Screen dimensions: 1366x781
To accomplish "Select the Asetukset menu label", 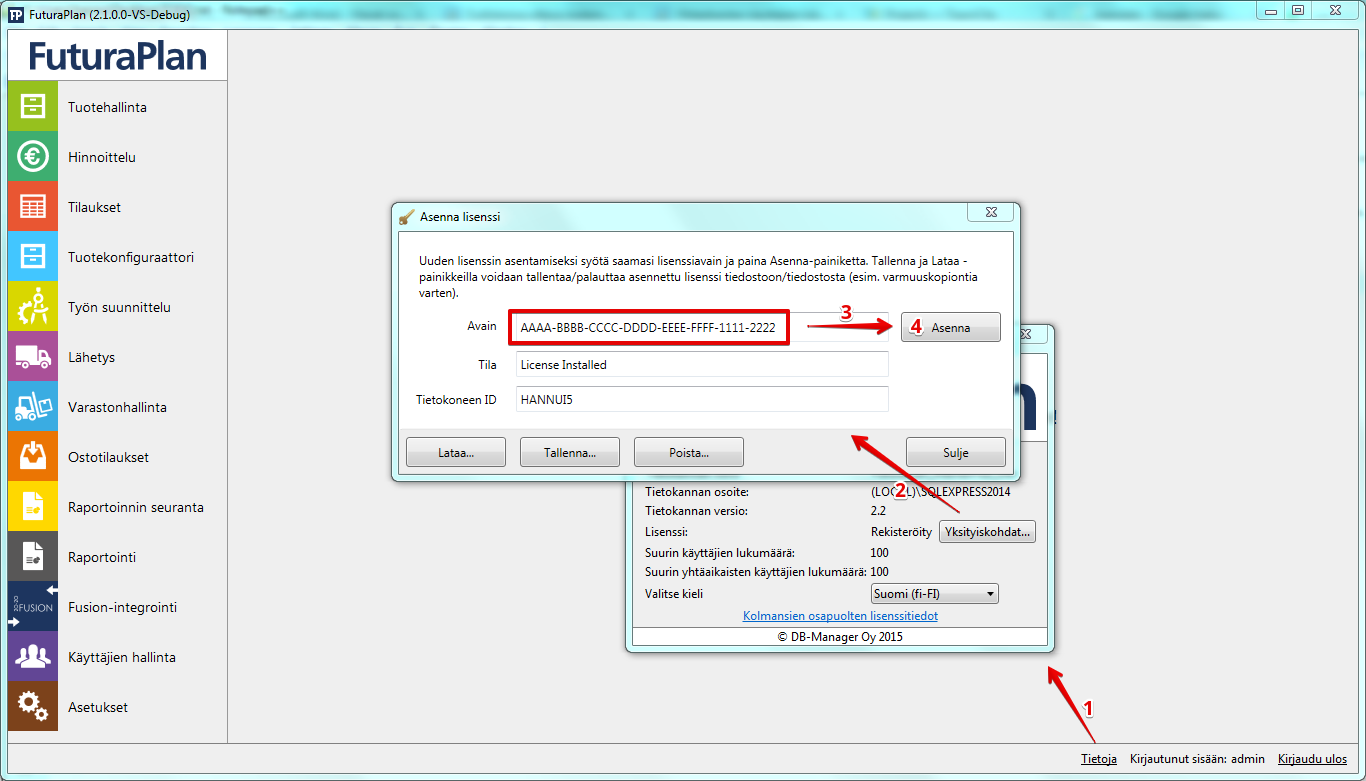I will tap(98, 707).
